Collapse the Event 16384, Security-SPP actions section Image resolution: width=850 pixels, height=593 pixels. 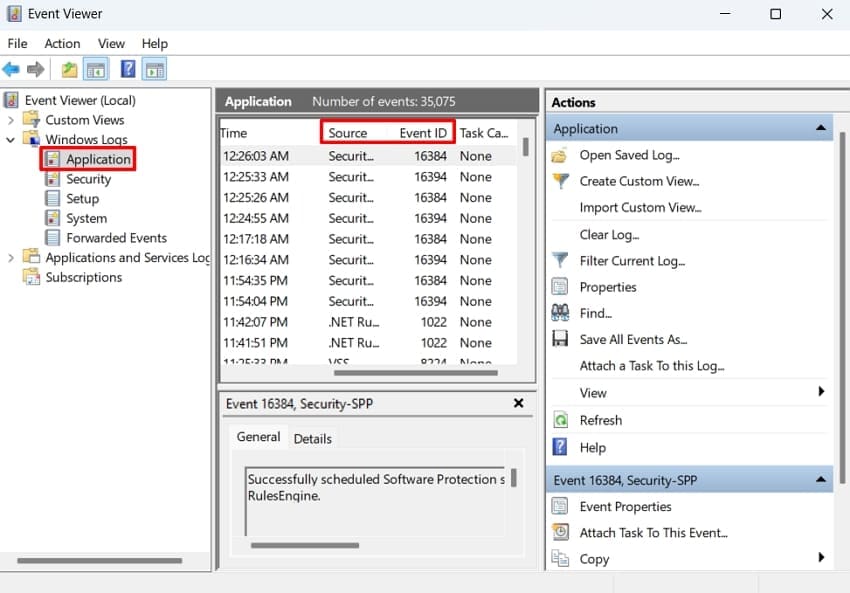tap(821, 479)
